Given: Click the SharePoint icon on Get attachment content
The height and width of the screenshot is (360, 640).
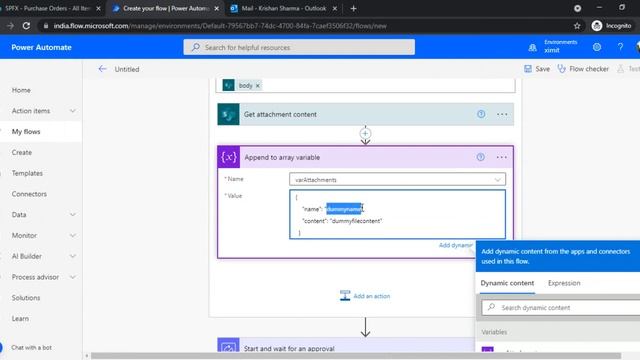Looking at the screenshot, I should [228, 114].
